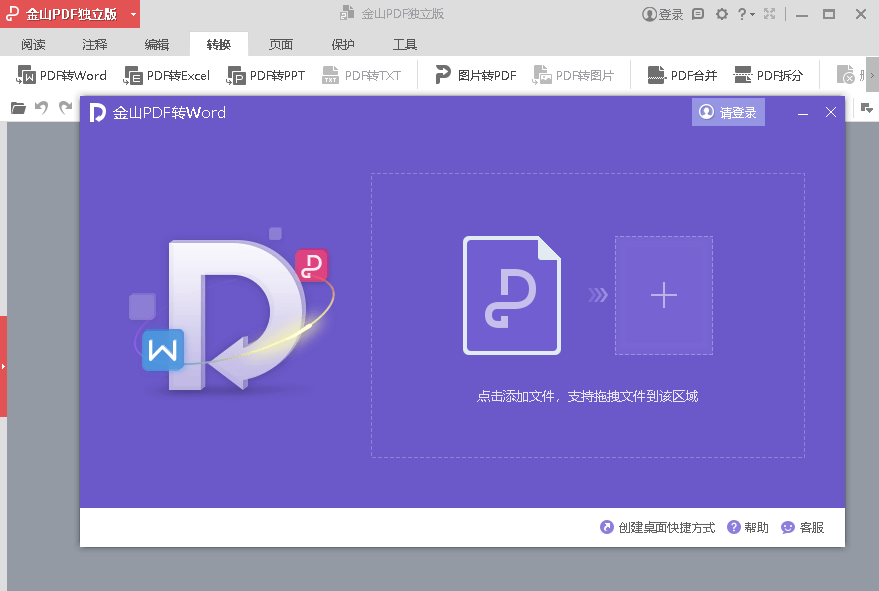Switch to the 注释 tab
879x591 pixels.
coord(95,44)
